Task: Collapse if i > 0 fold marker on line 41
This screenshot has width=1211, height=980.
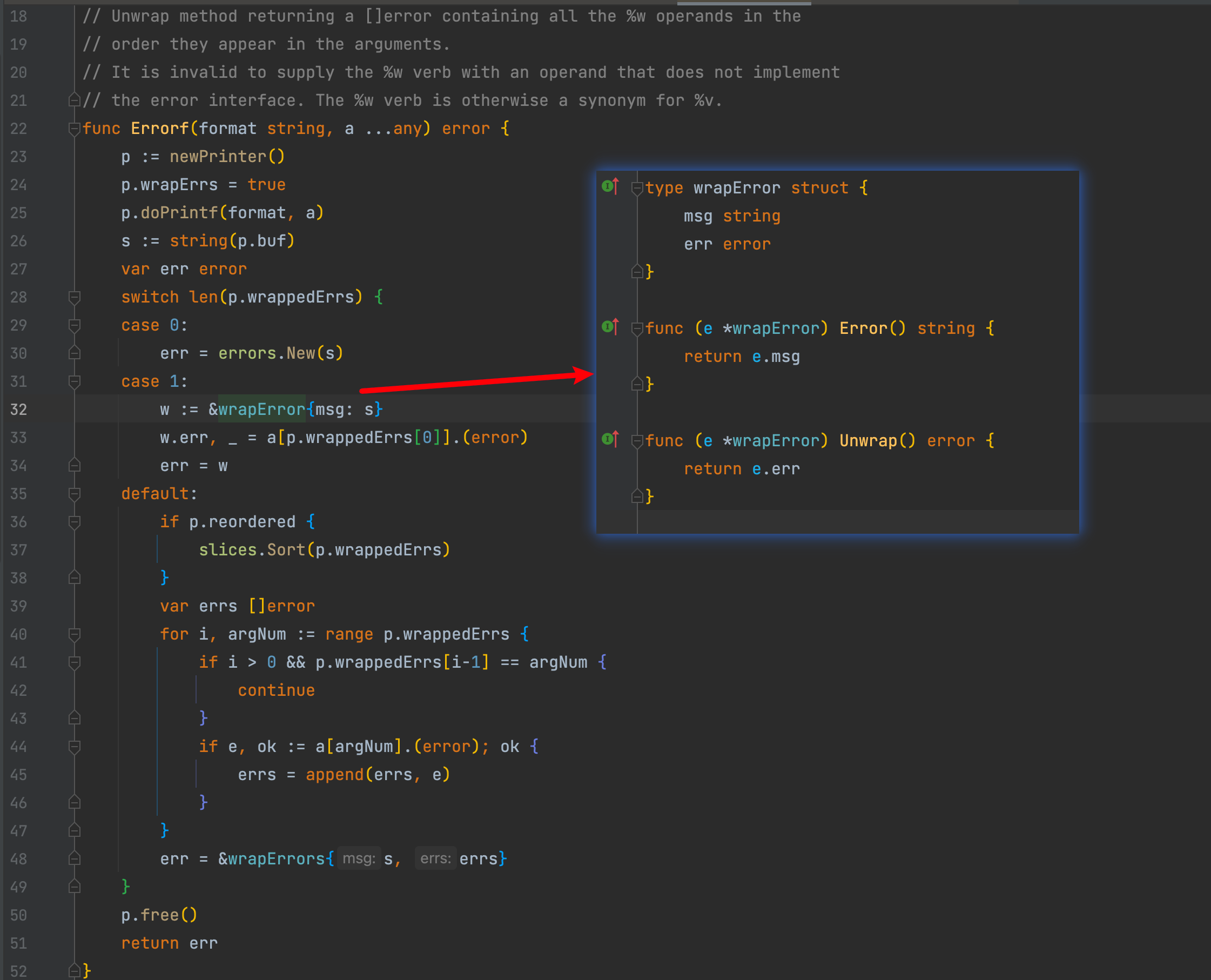Action: coord(74,663)
